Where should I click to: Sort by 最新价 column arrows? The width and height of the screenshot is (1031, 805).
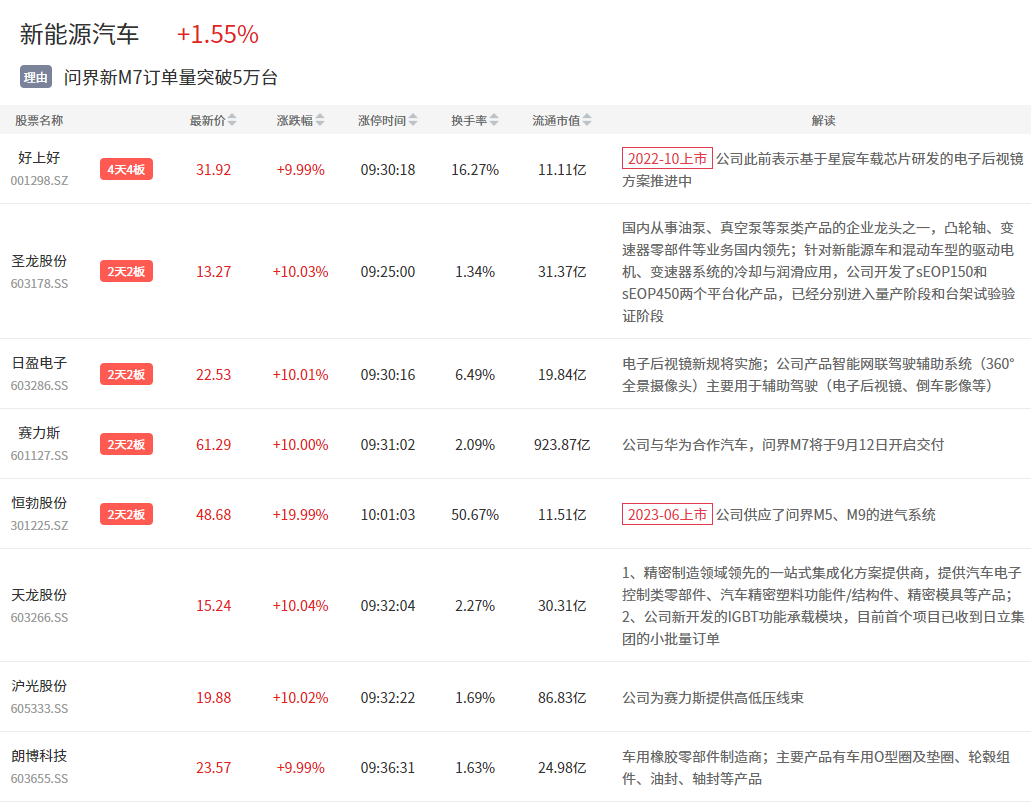point(232,120)
